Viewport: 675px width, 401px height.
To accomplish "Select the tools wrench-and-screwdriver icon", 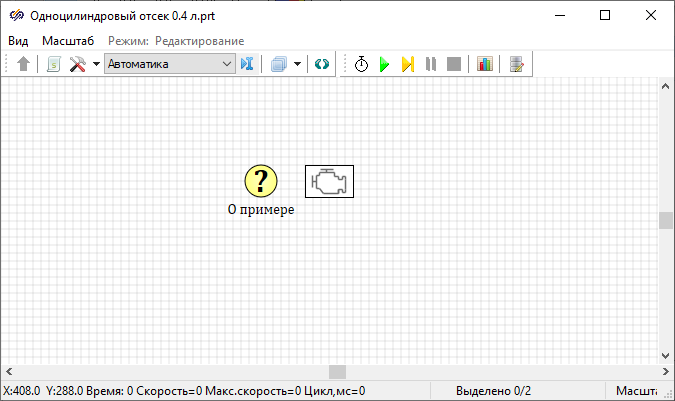I will 78,64.
